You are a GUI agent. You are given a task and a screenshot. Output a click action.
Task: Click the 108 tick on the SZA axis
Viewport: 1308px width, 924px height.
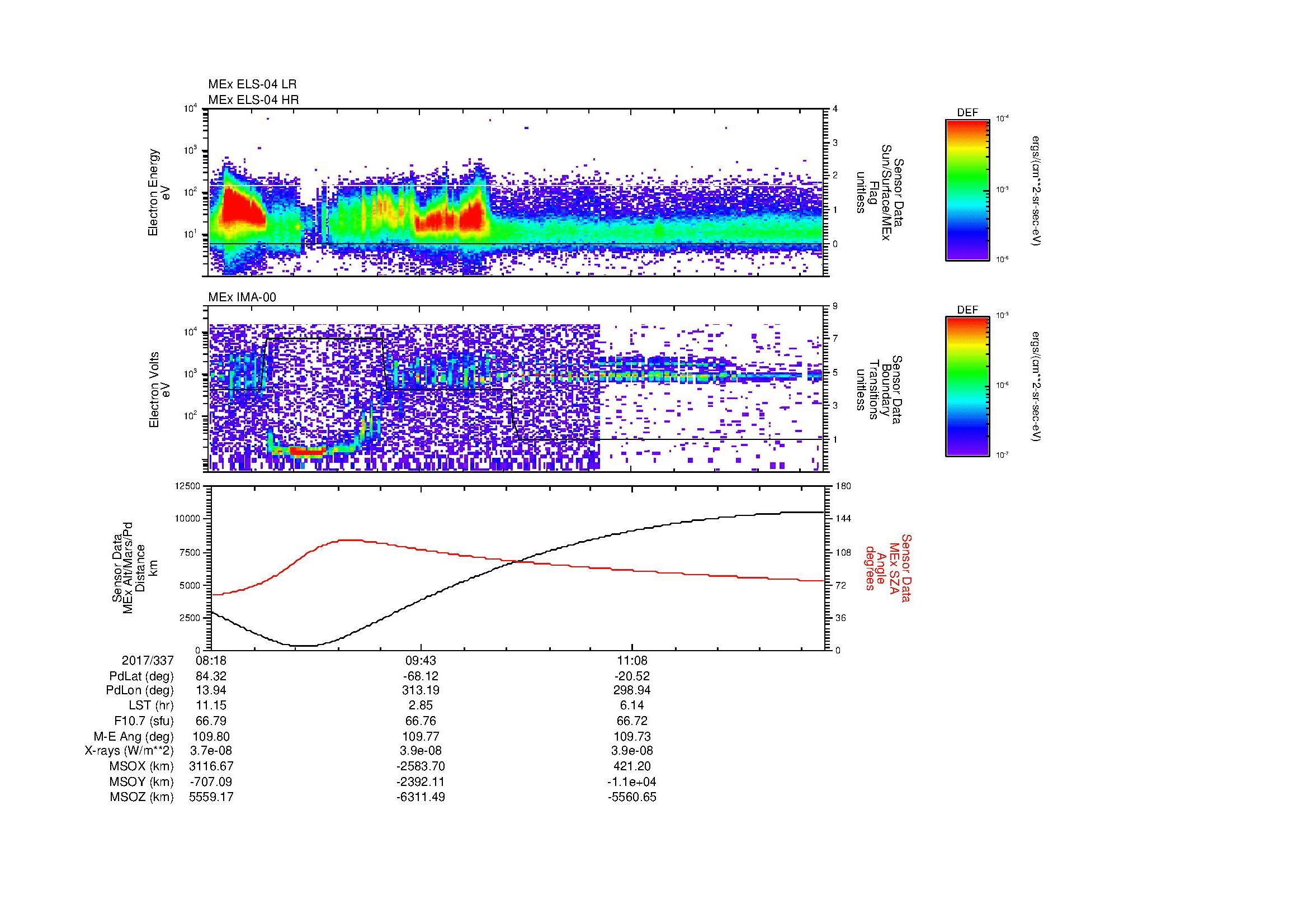(x=843, y=552)
